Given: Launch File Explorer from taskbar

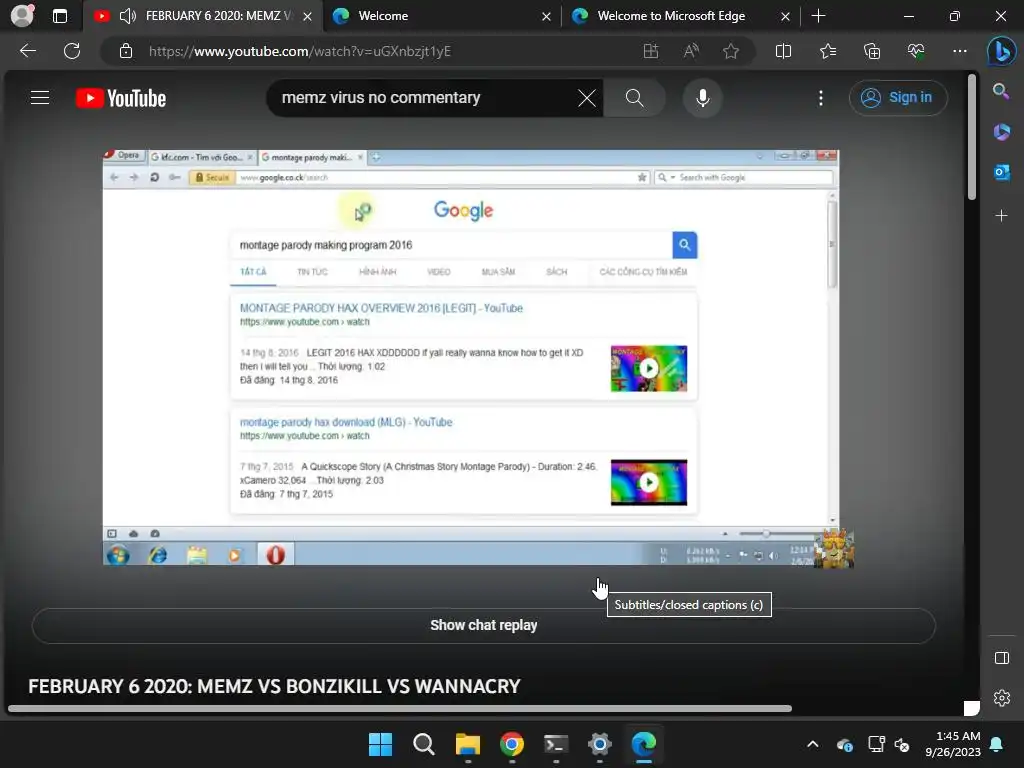Looking at the screenshot, I should tap(468, 744).
